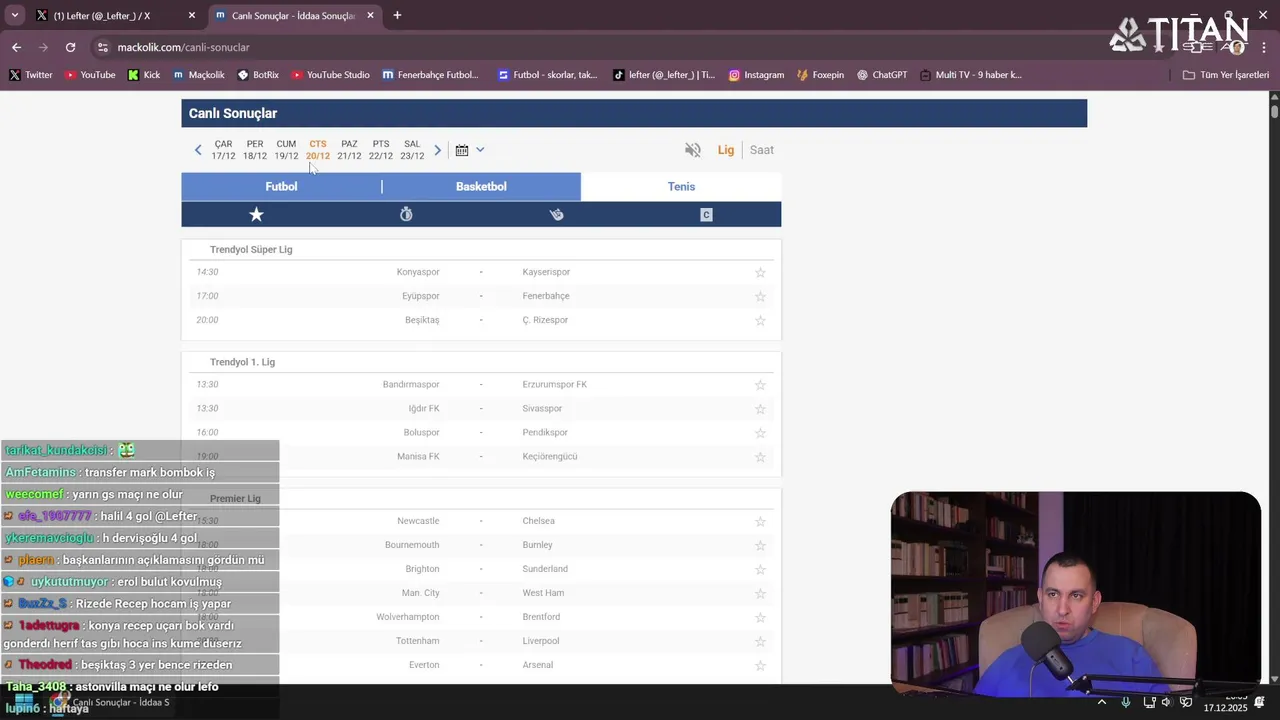The width and height of the screenshot is (1280, 720).
Task: Select the stopwatch live matches filter
Action: pyautogui.click(x=406, y=214)
